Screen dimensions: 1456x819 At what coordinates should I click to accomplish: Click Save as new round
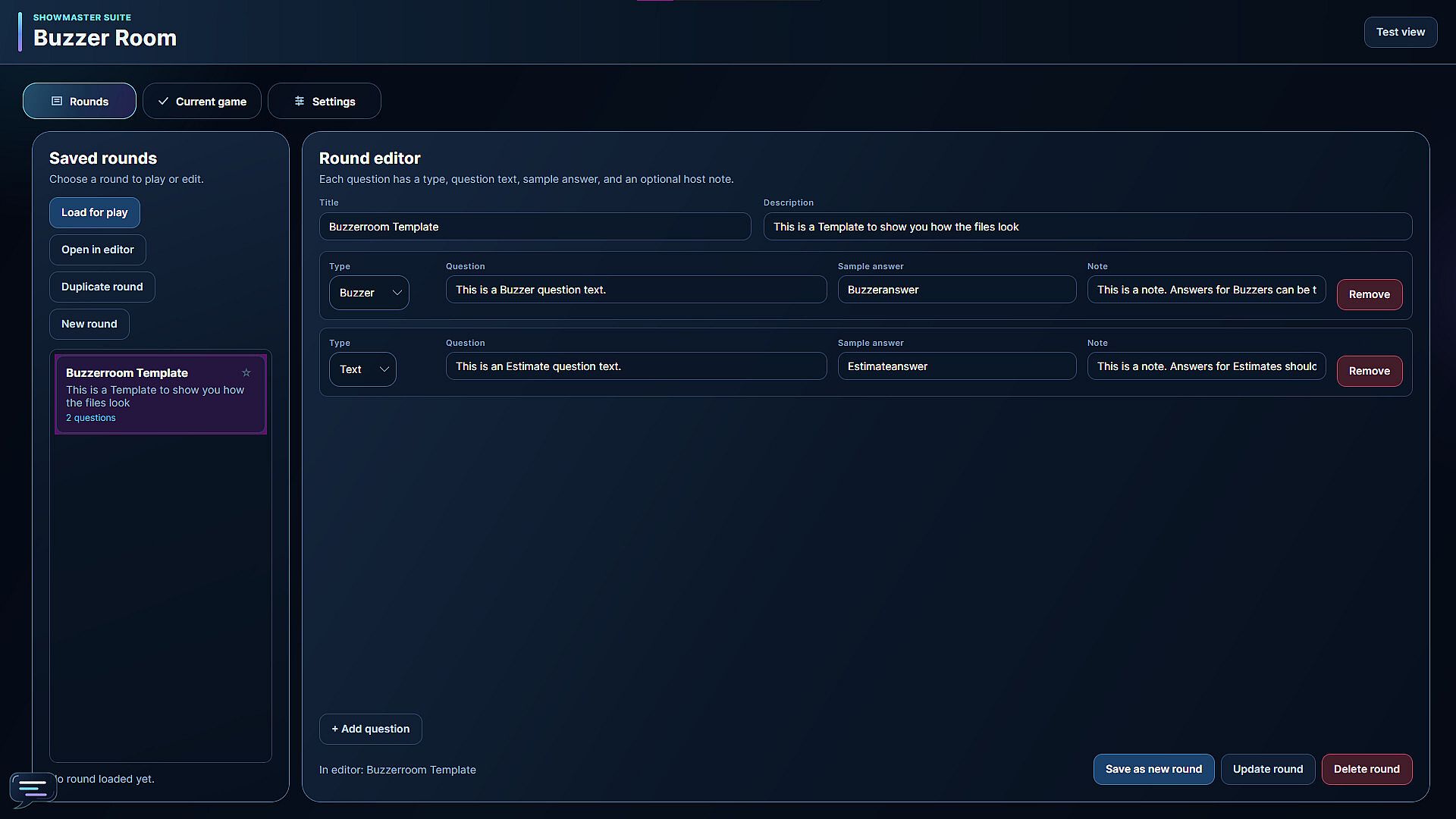tap(1153, 769)
